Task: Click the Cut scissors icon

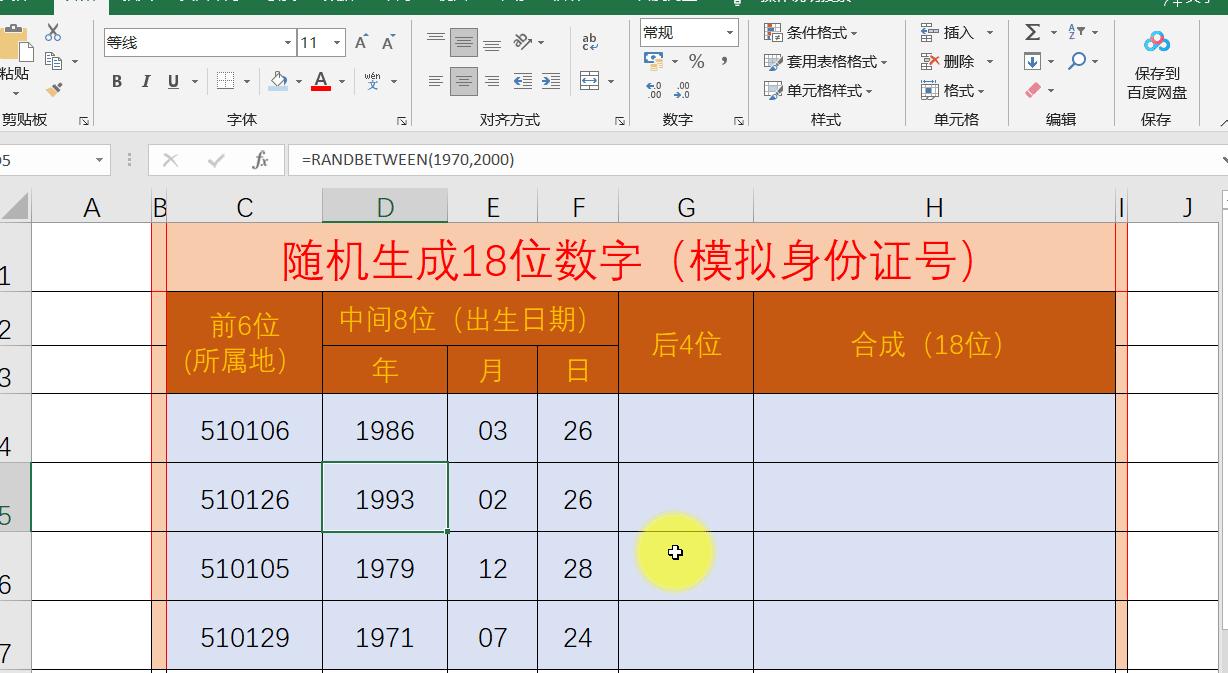Action: pos(53,33)
